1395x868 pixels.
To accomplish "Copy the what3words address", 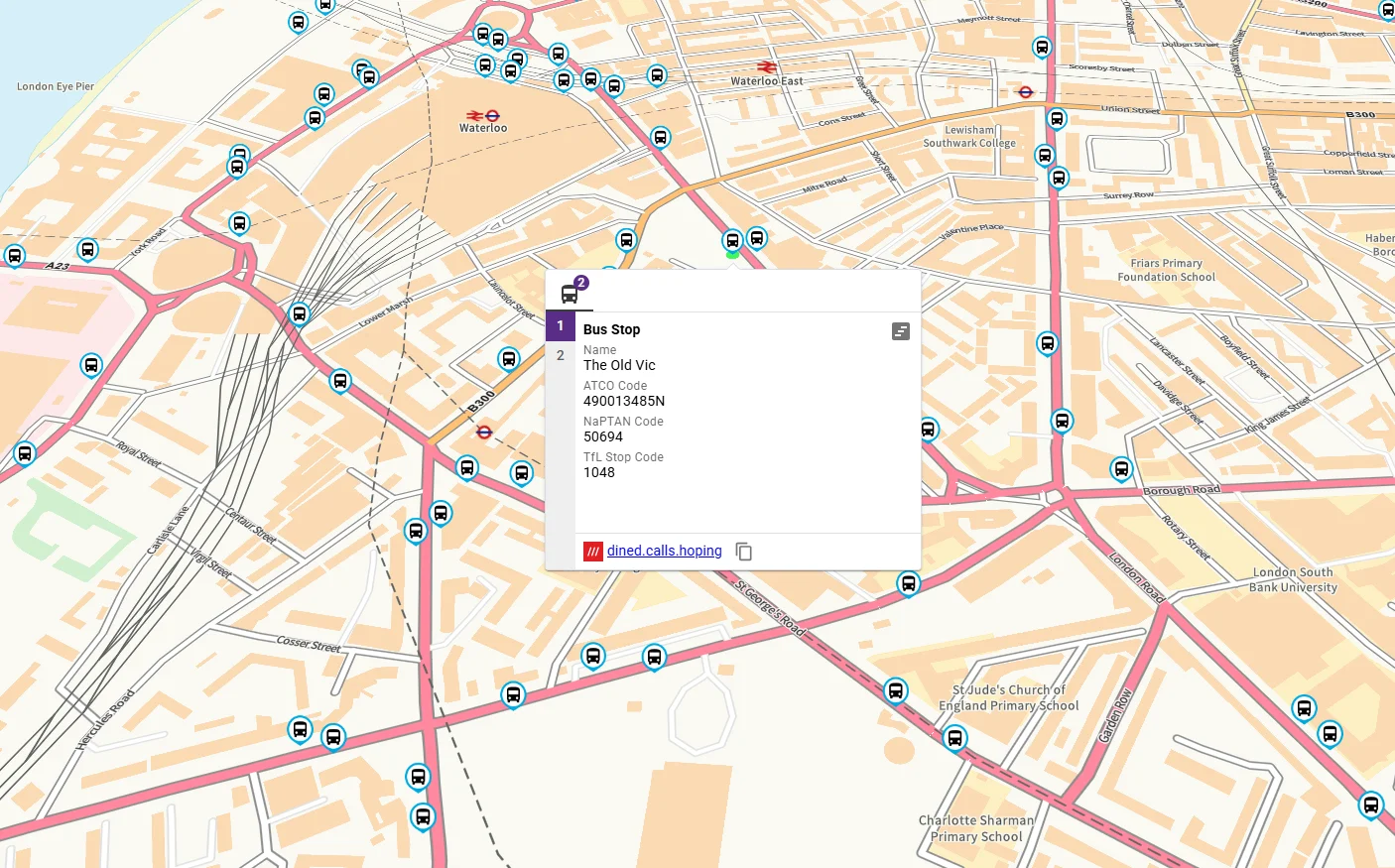I will [x=744, y=552].
